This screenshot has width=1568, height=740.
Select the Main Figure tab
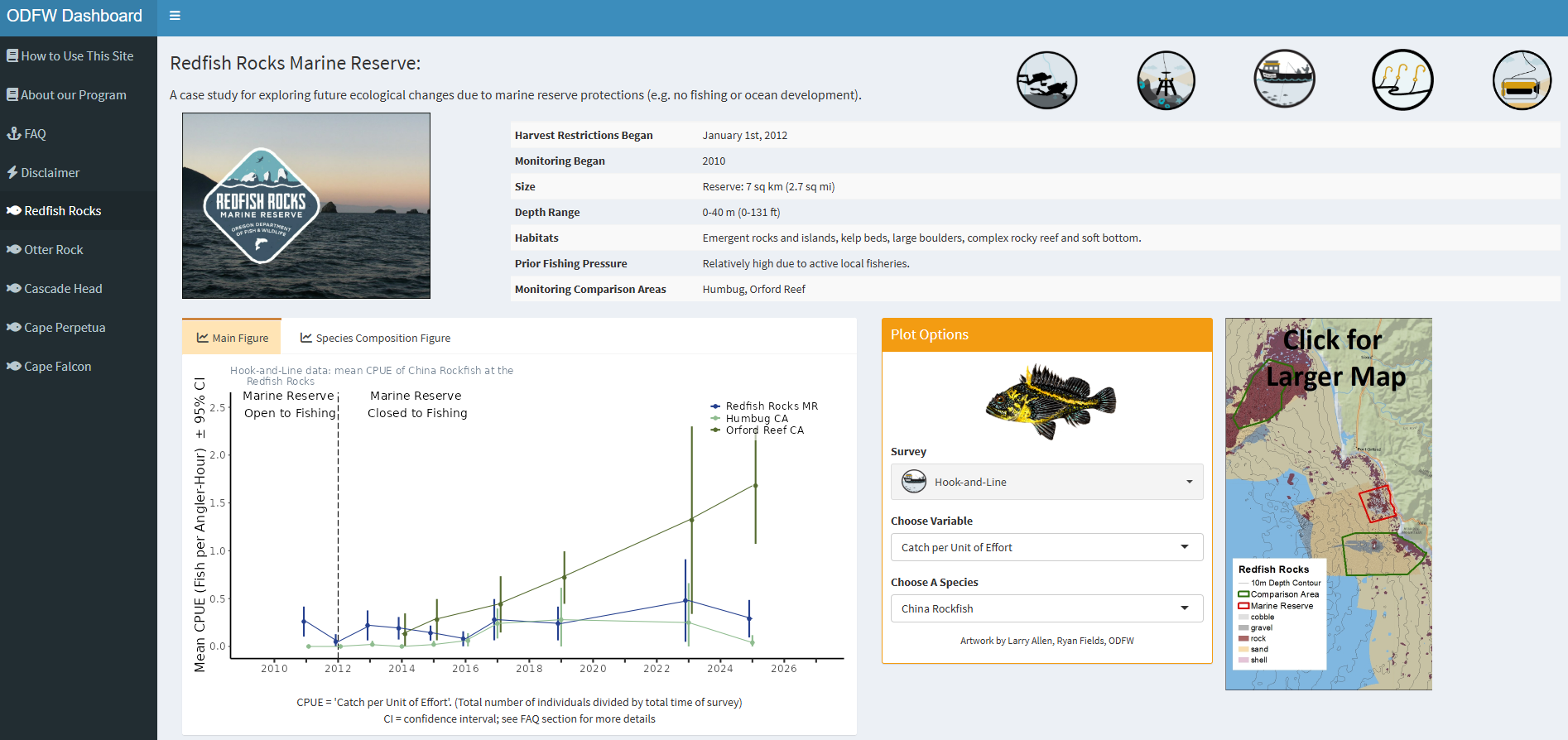232,338
